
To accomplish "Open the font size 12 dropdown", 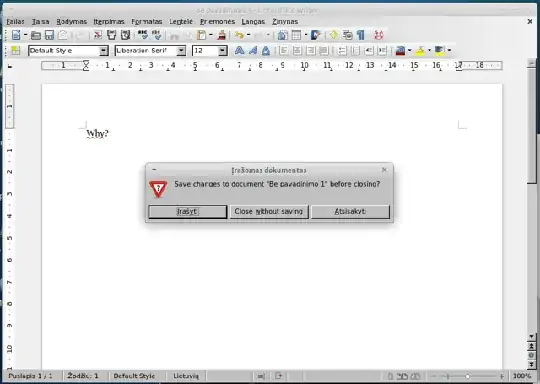I will [x=223, y=51].
